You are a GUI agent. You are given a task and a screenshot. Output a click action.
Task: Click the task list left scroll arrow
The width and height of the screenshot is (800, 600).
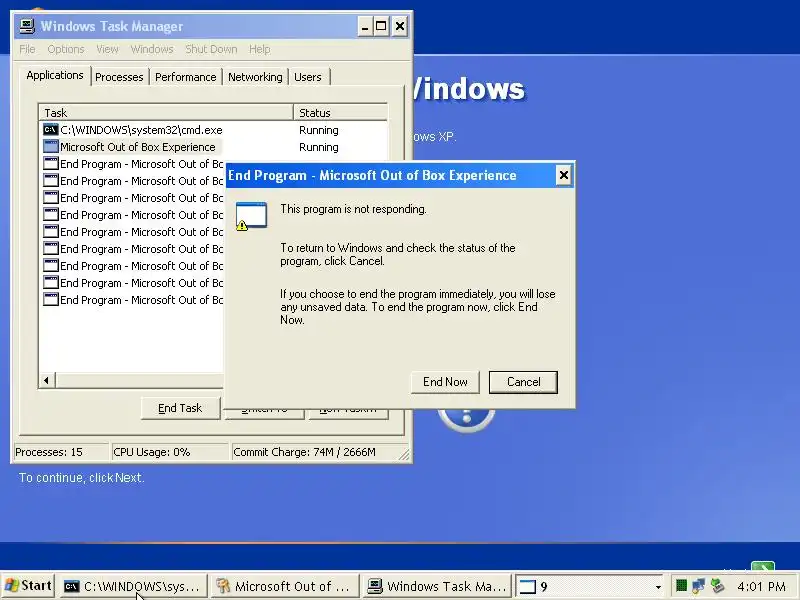(x=46, y=380)
